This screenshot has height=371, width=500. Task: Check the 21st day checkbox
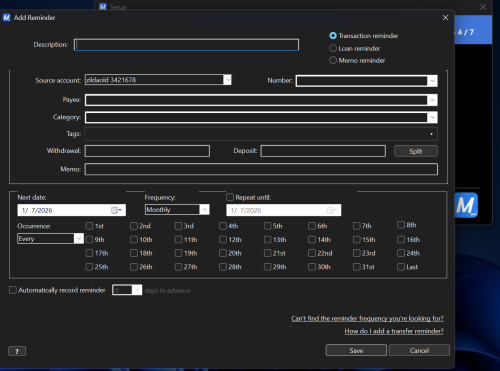click(x=267, y=253)
